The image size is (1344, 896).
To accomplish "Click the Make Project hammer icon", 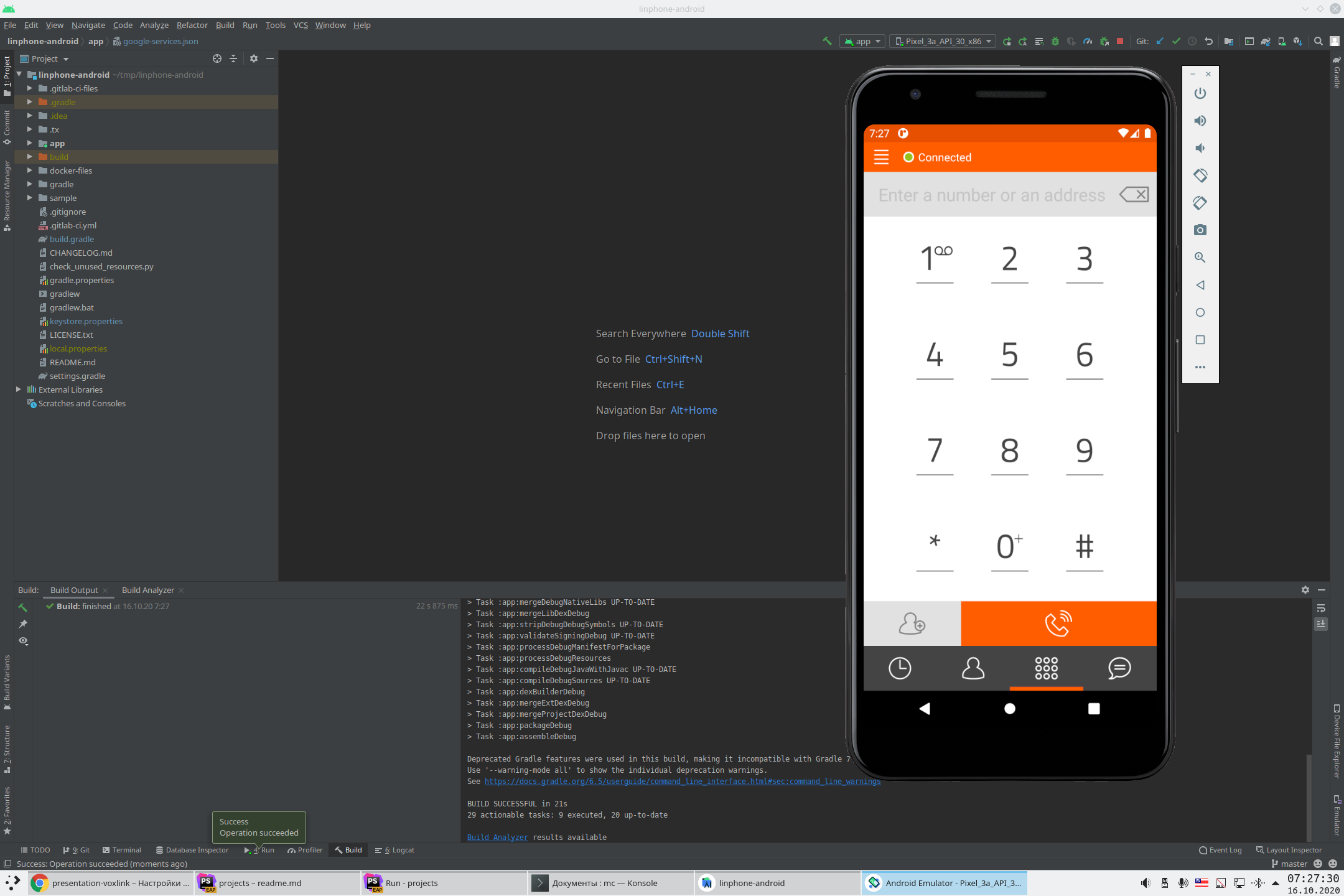I will 827,41.
